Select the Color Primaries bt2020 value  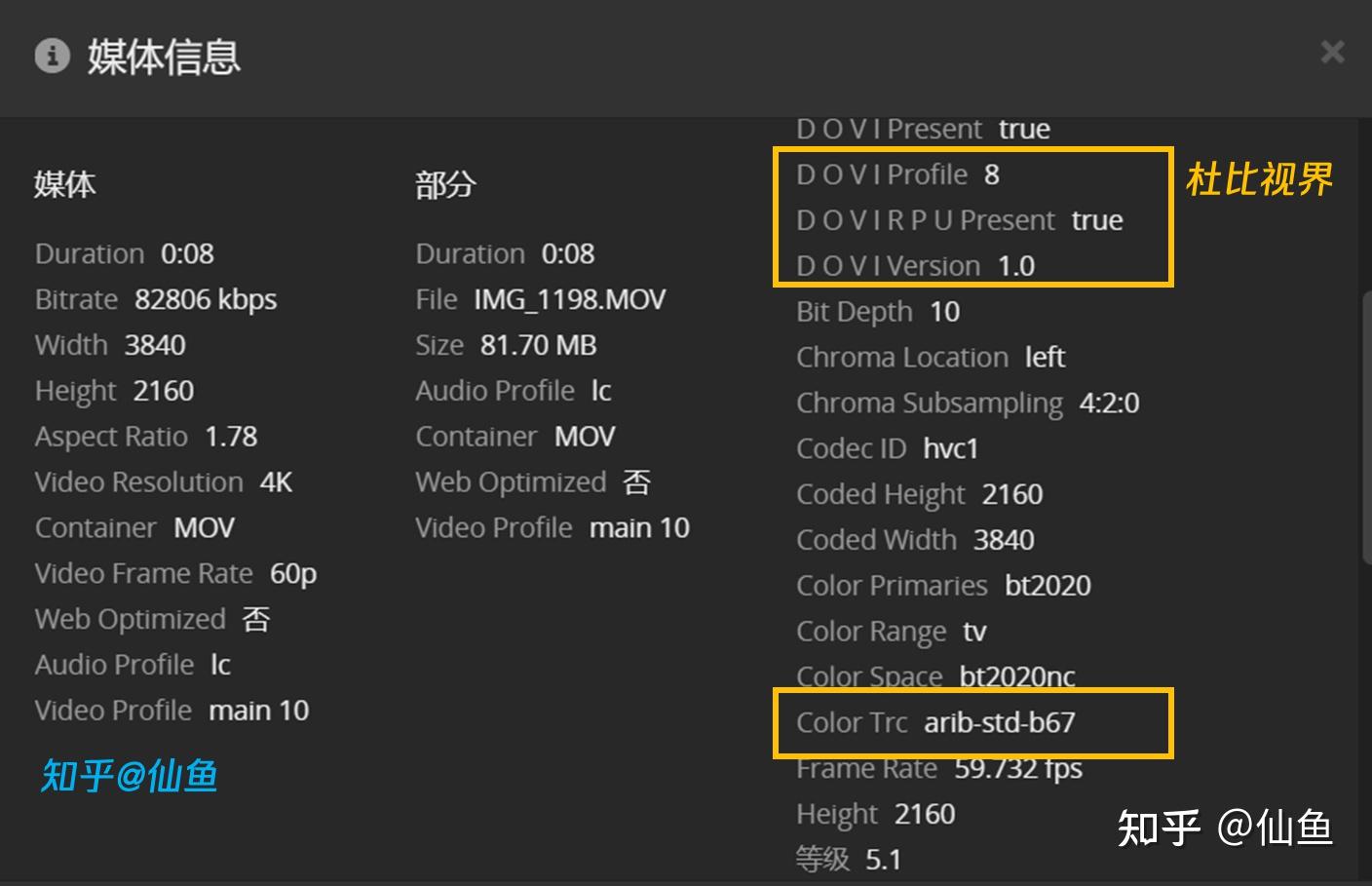point(943,585)
